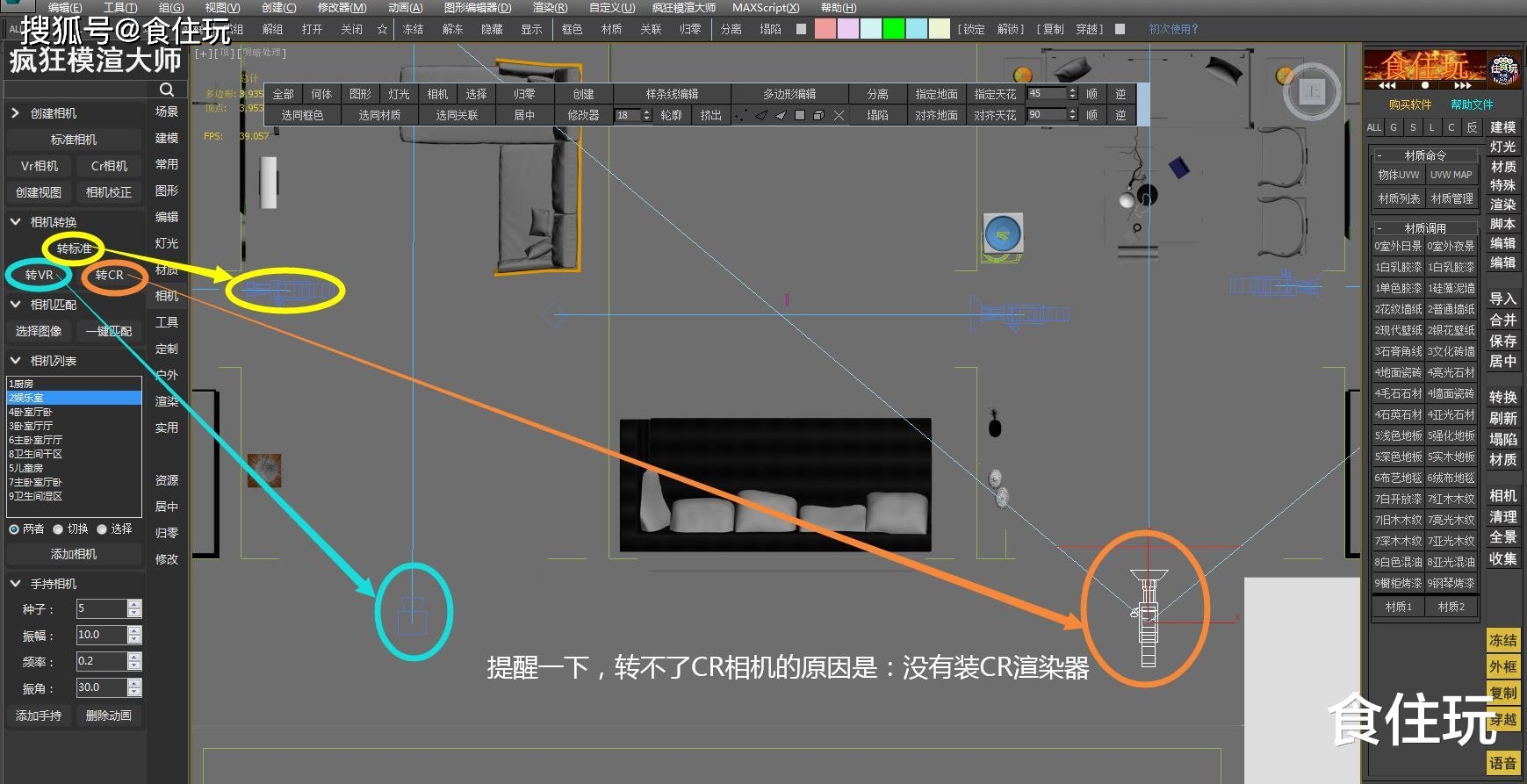This screenshot has width=1527, height=784.
Task: Click the blue round rug object thumbnail
Action: coord(1003,234)
